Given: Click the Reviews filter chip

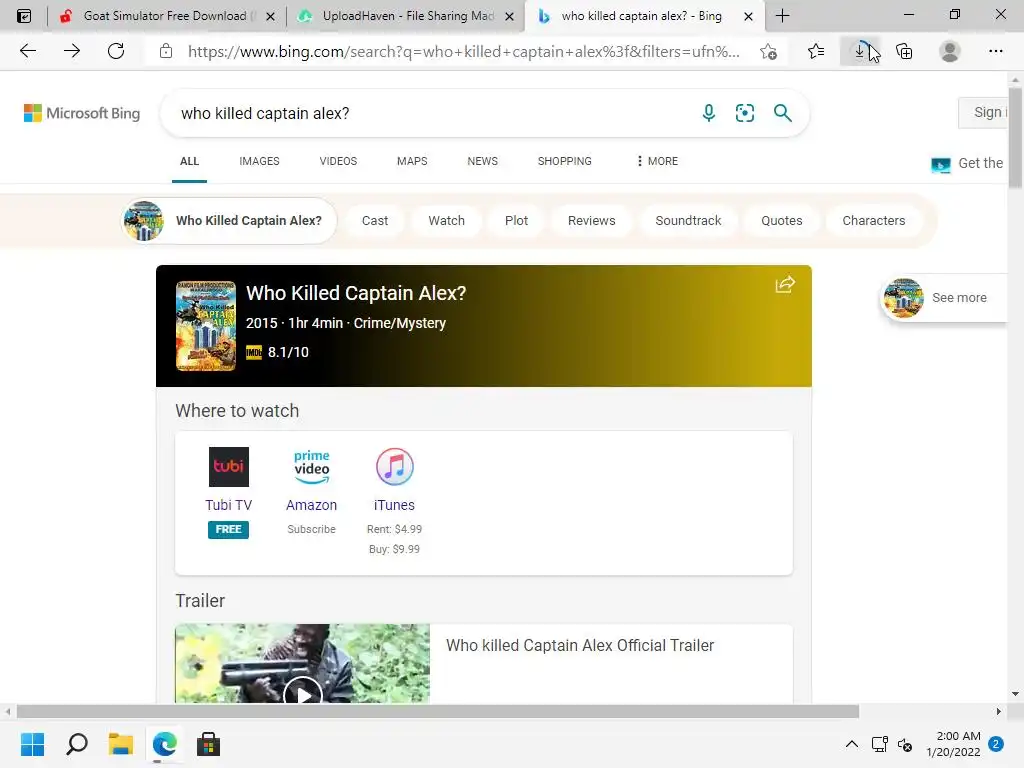Looking at the screenshot, I should pyautogui.click(x=592, y=221).
